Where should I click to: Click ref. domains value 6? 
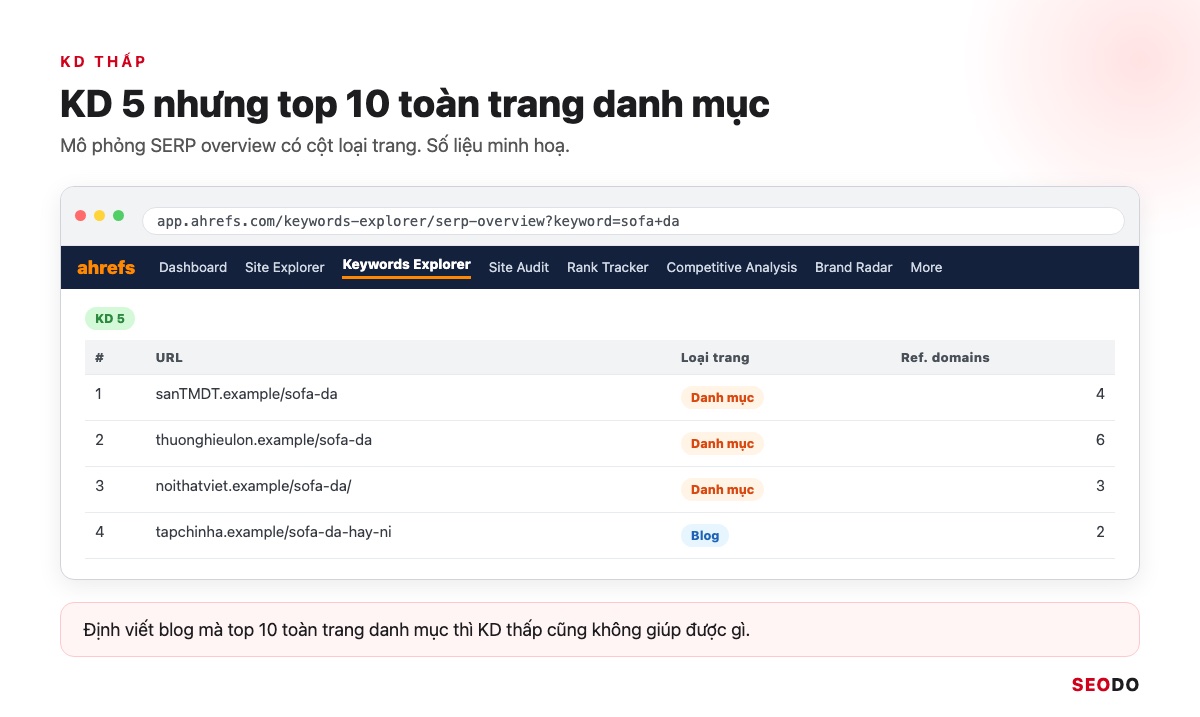pyautogui.click(x=1100, y=440)
